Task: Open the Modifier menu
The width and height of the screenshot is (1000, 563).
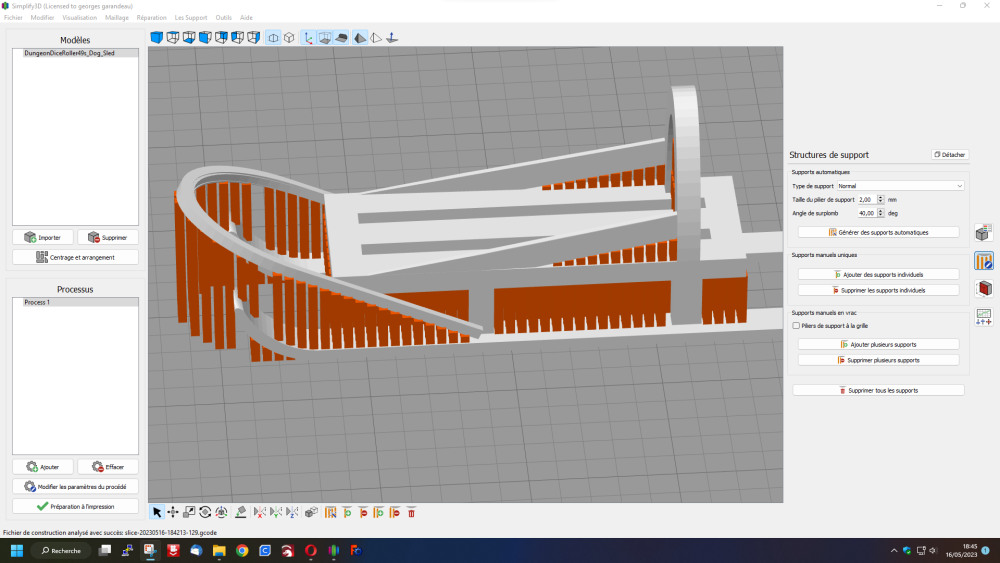Action: [x=43, y=18]
